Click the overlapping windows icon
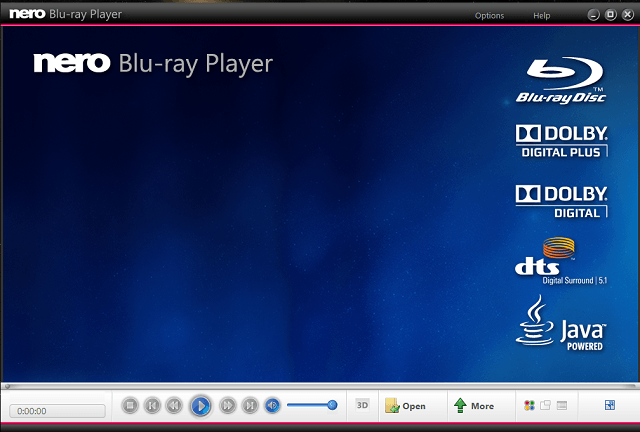The image size is (640, 432). [545, 405]
